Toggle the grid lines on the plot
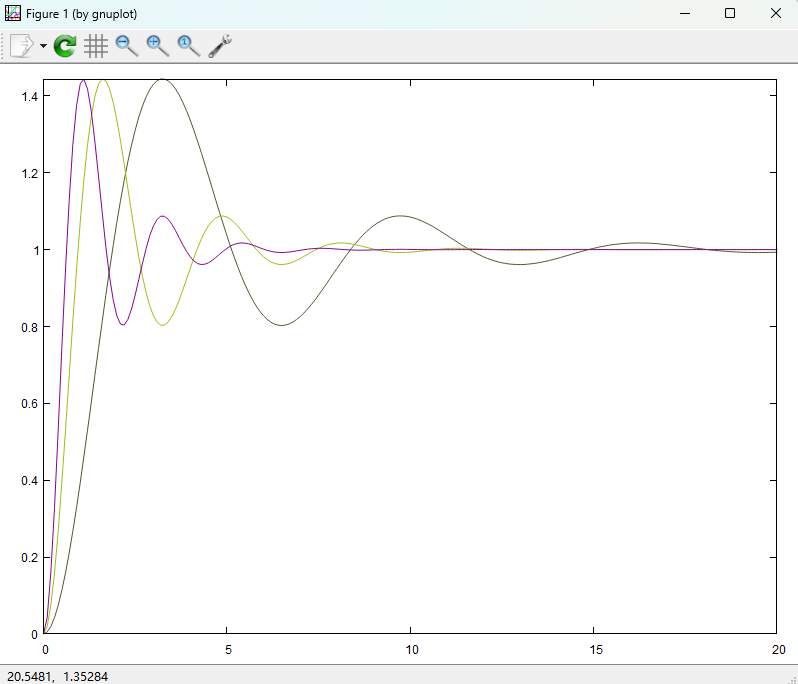 96,45
